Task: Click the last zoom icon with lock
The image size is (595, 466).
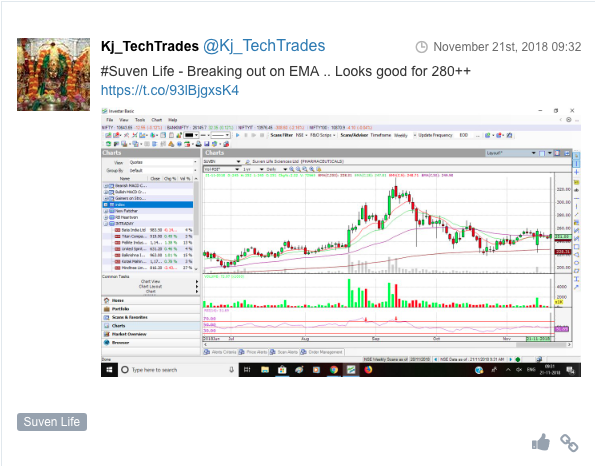Action: click(x=319, y=169)
